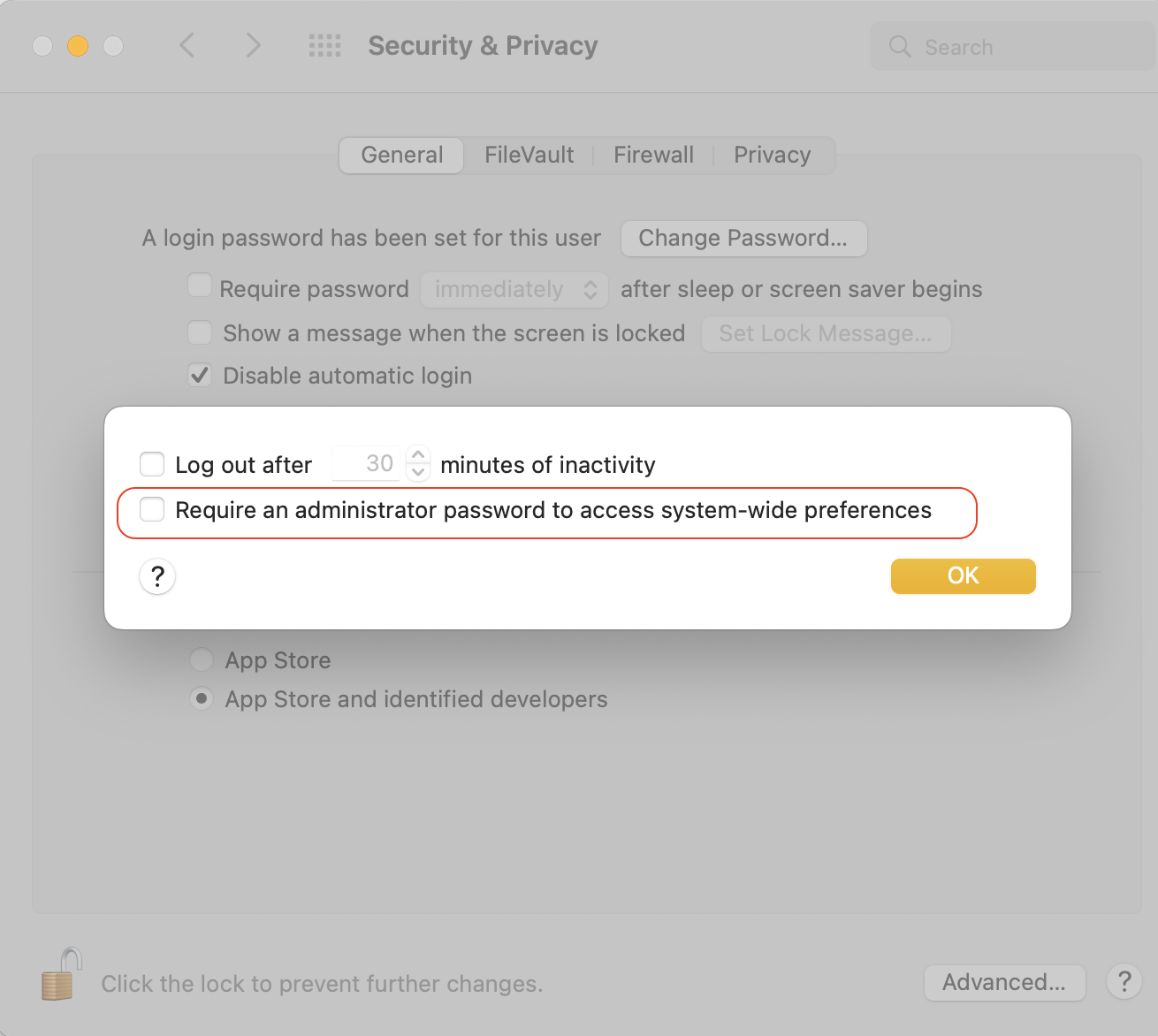1158x1036 pixels.
Task: Open the Privacy tab
Action: point(772,156)
